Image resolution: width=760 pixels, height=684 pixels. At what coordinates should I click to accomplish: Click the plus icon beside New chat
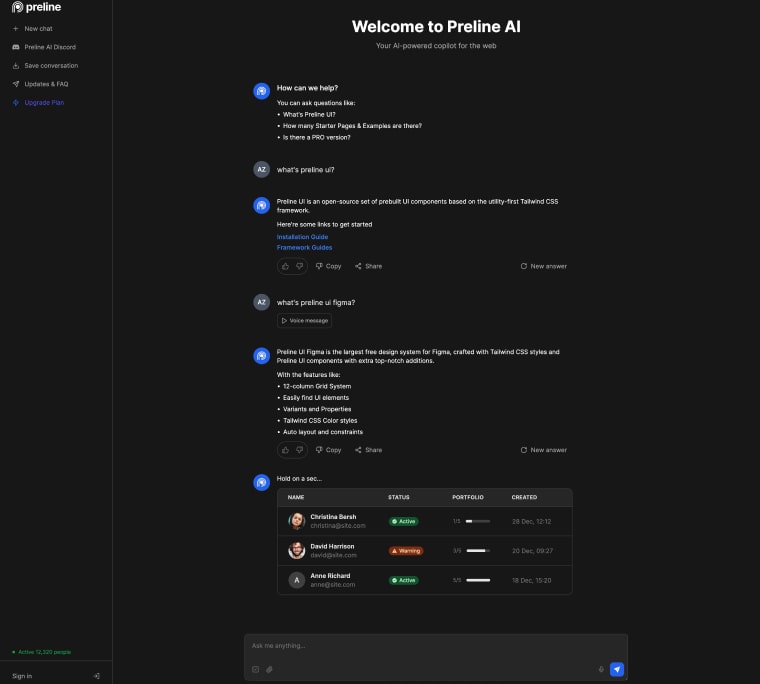point(16,29)
